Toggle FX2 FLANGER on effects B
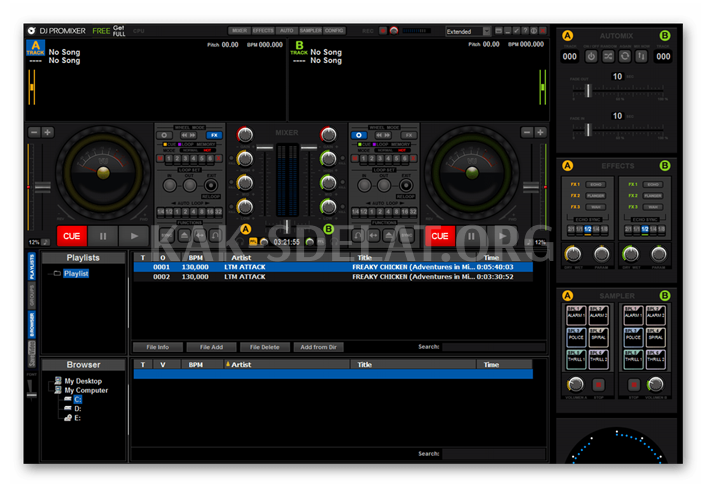Screen dimensions: 706x487 click(x=653, y=196)
